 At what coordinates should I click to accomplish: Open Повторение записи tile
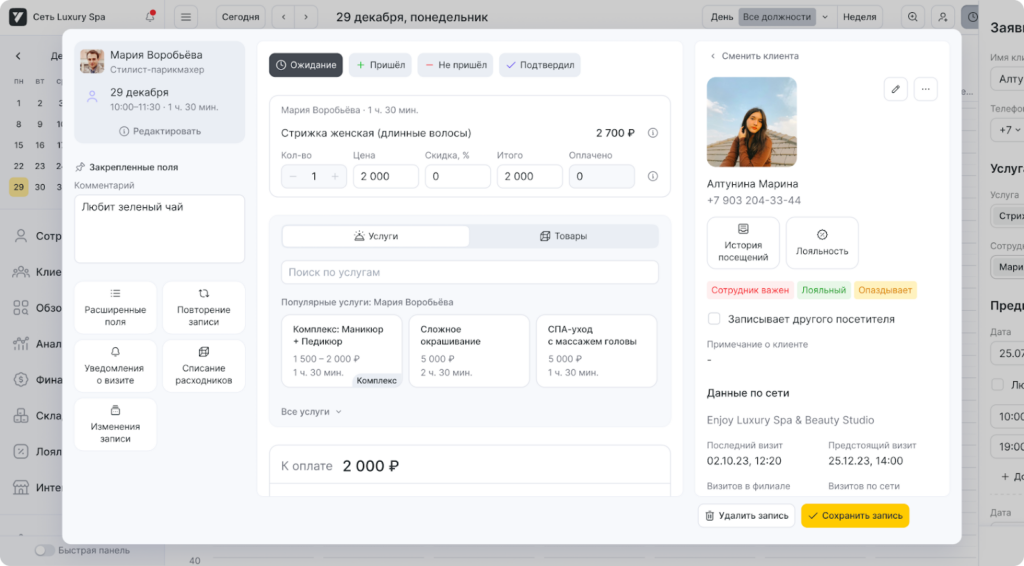click(x=204, y=308)
